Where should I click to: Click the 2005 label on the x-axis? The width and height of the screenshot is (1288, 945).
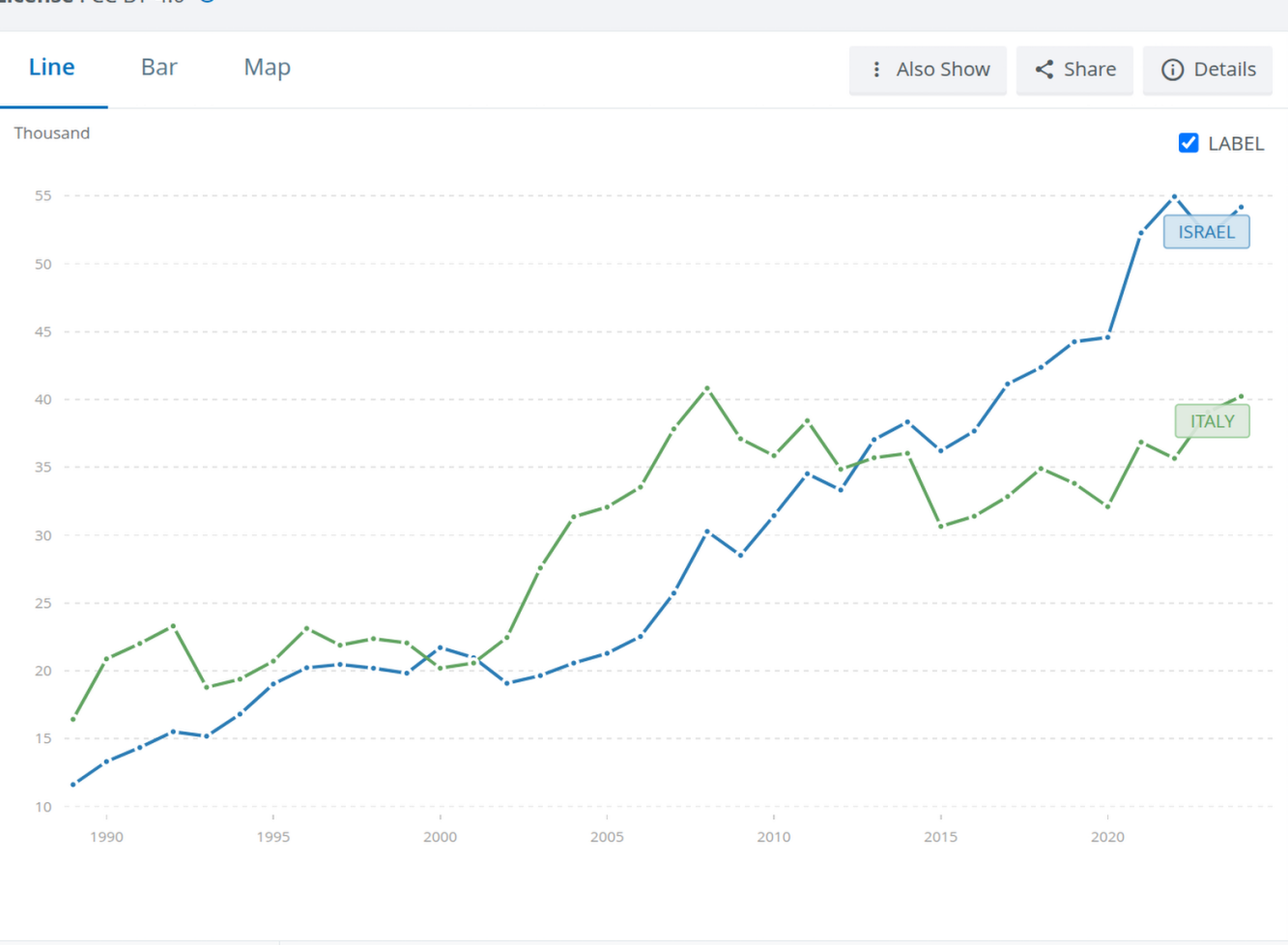pos(607,837)
